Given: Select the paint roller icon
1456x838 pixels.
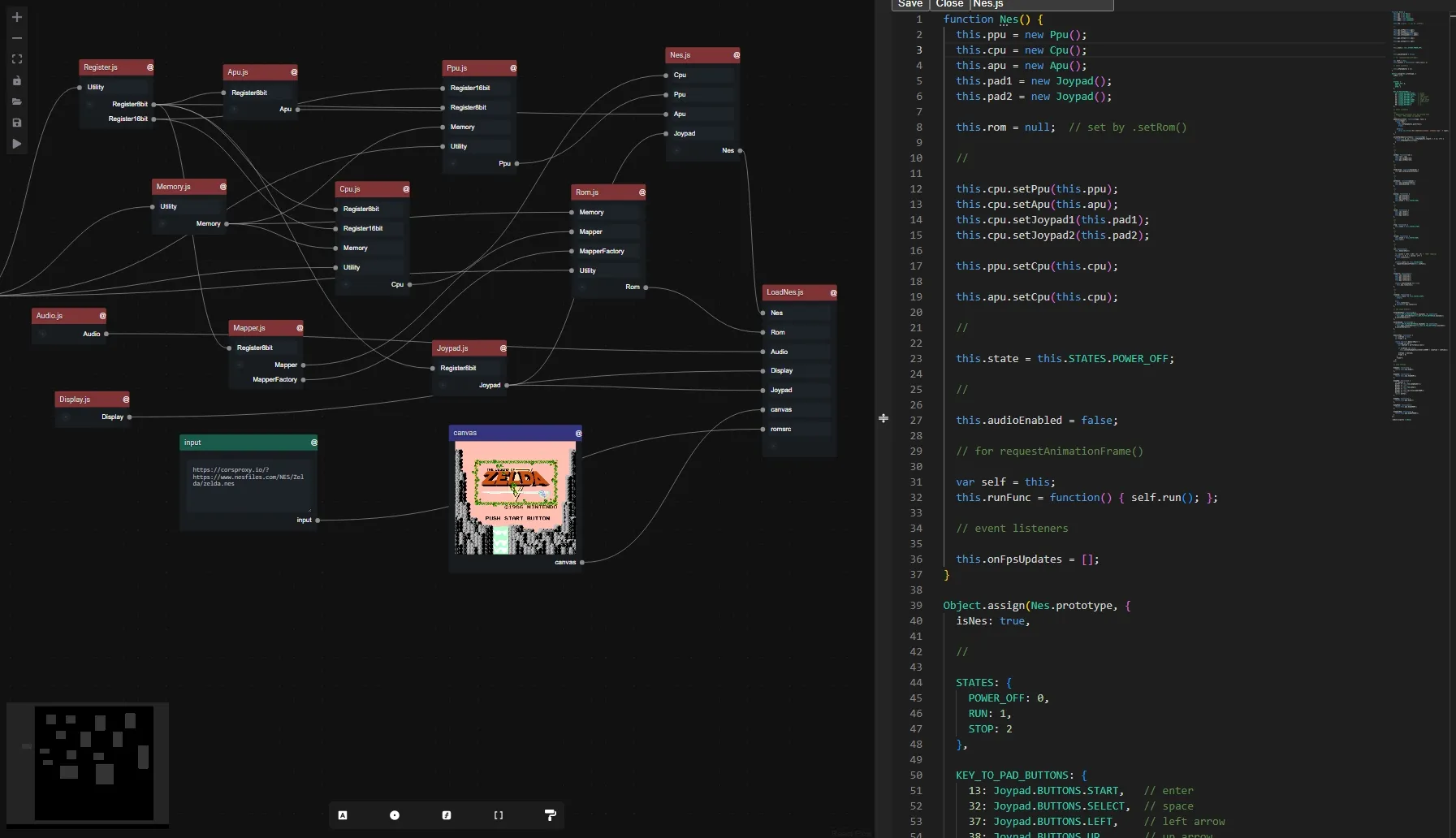Looking at the screenshot, I should pos(550,815).
